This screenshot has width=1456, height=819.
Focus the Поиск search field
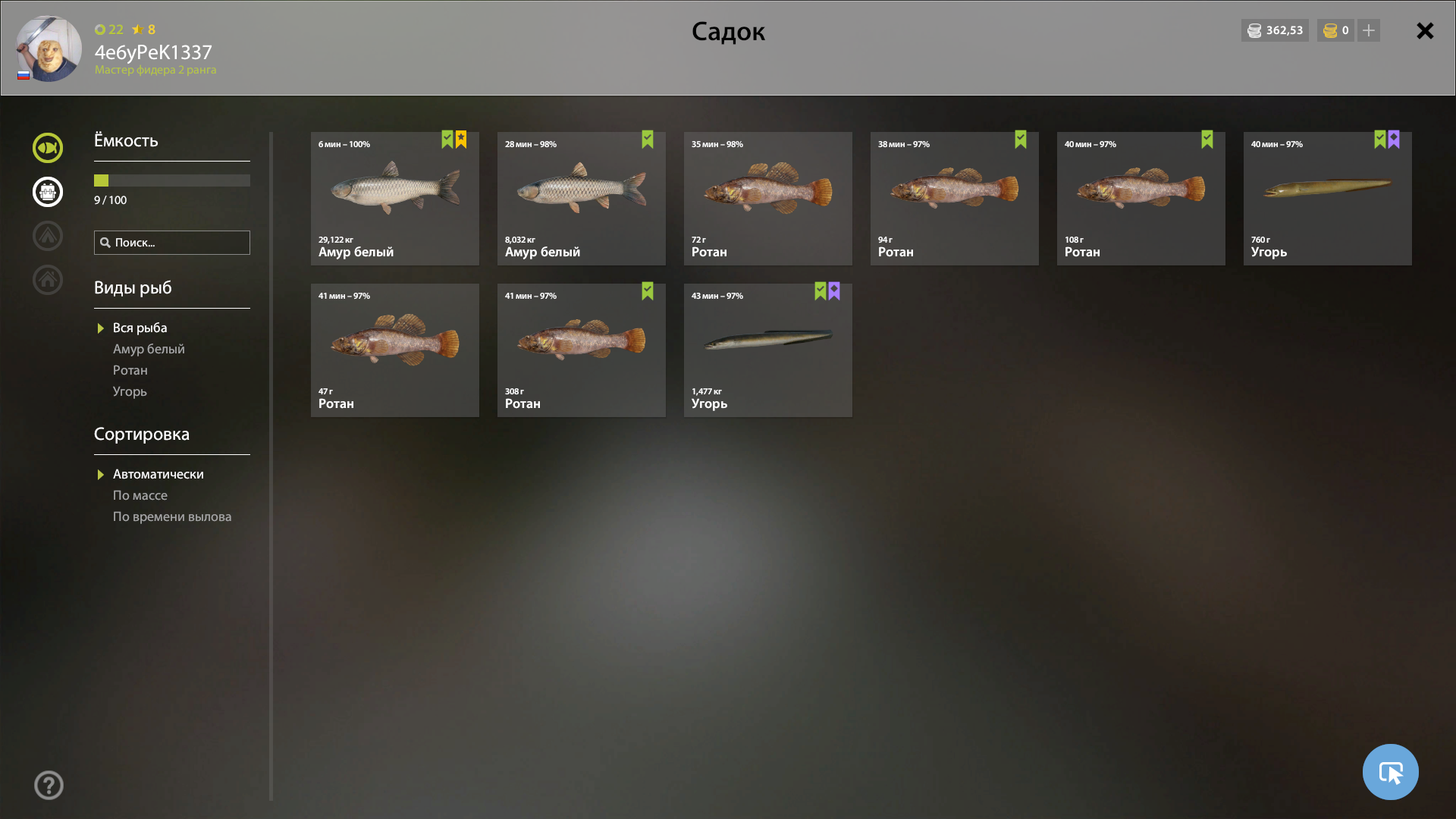coord(172,243)
